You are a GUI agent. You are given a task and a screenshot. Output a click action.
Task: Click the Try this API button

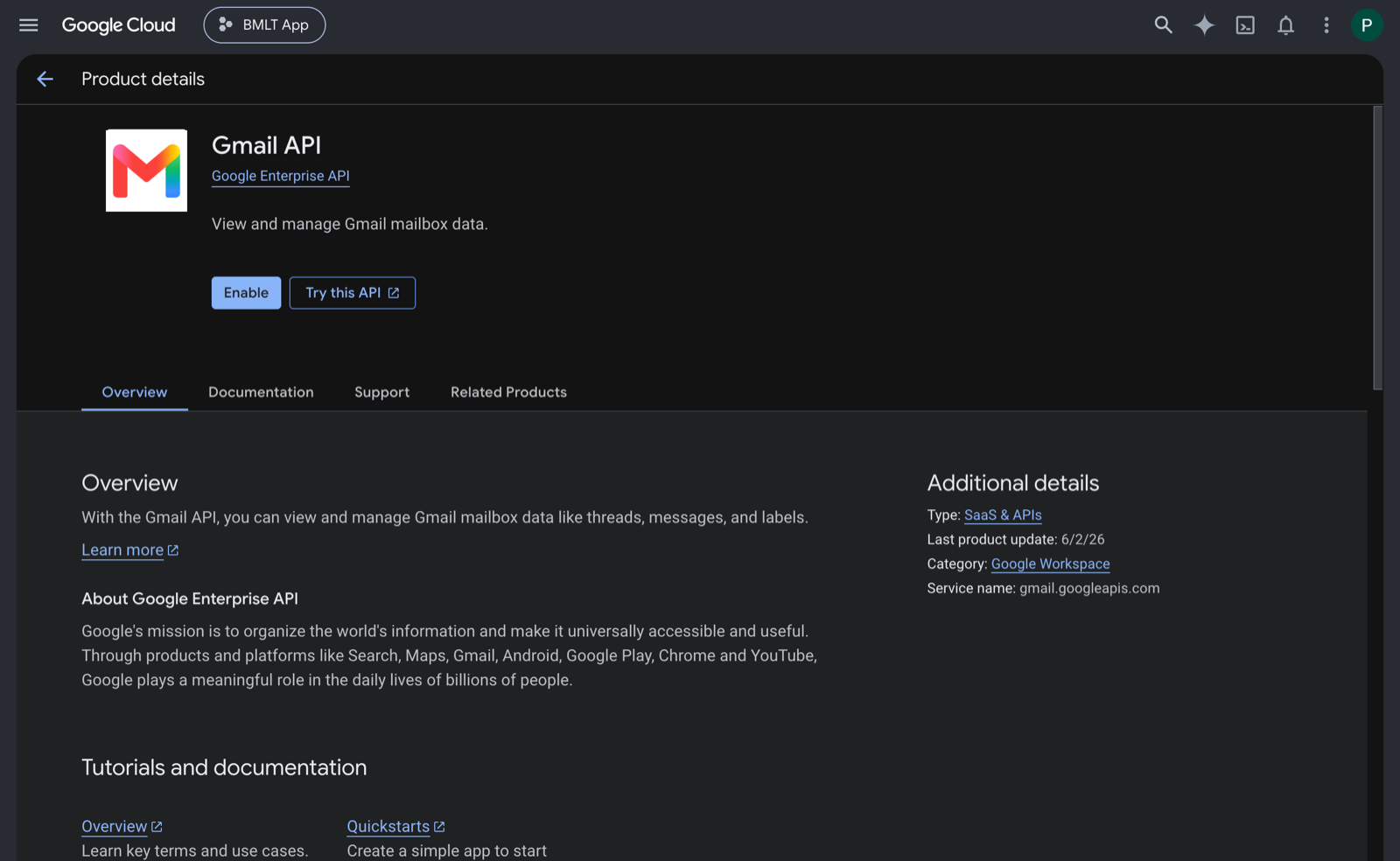(x=353, y=293)
